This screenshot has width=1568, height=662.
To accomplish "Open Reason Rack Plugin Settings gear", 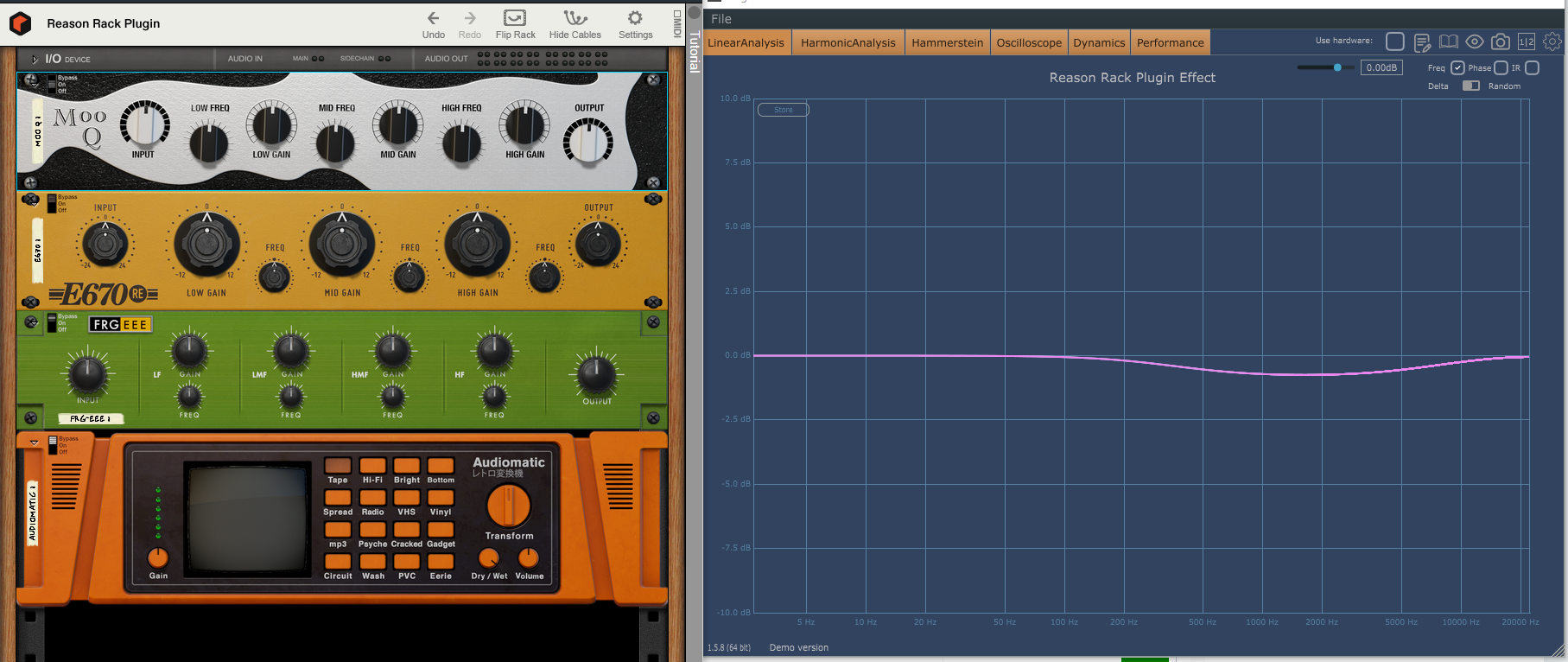I will pos(635,17).
